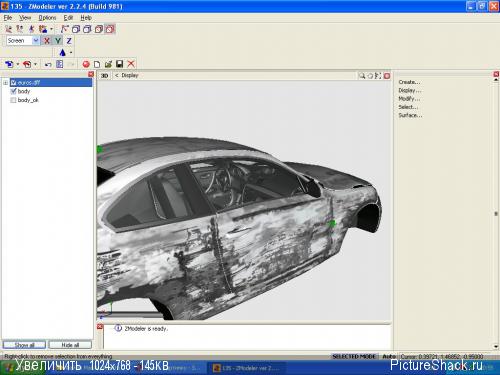
Task: Click the red sphere materials icon
Action: click(86, 64)
